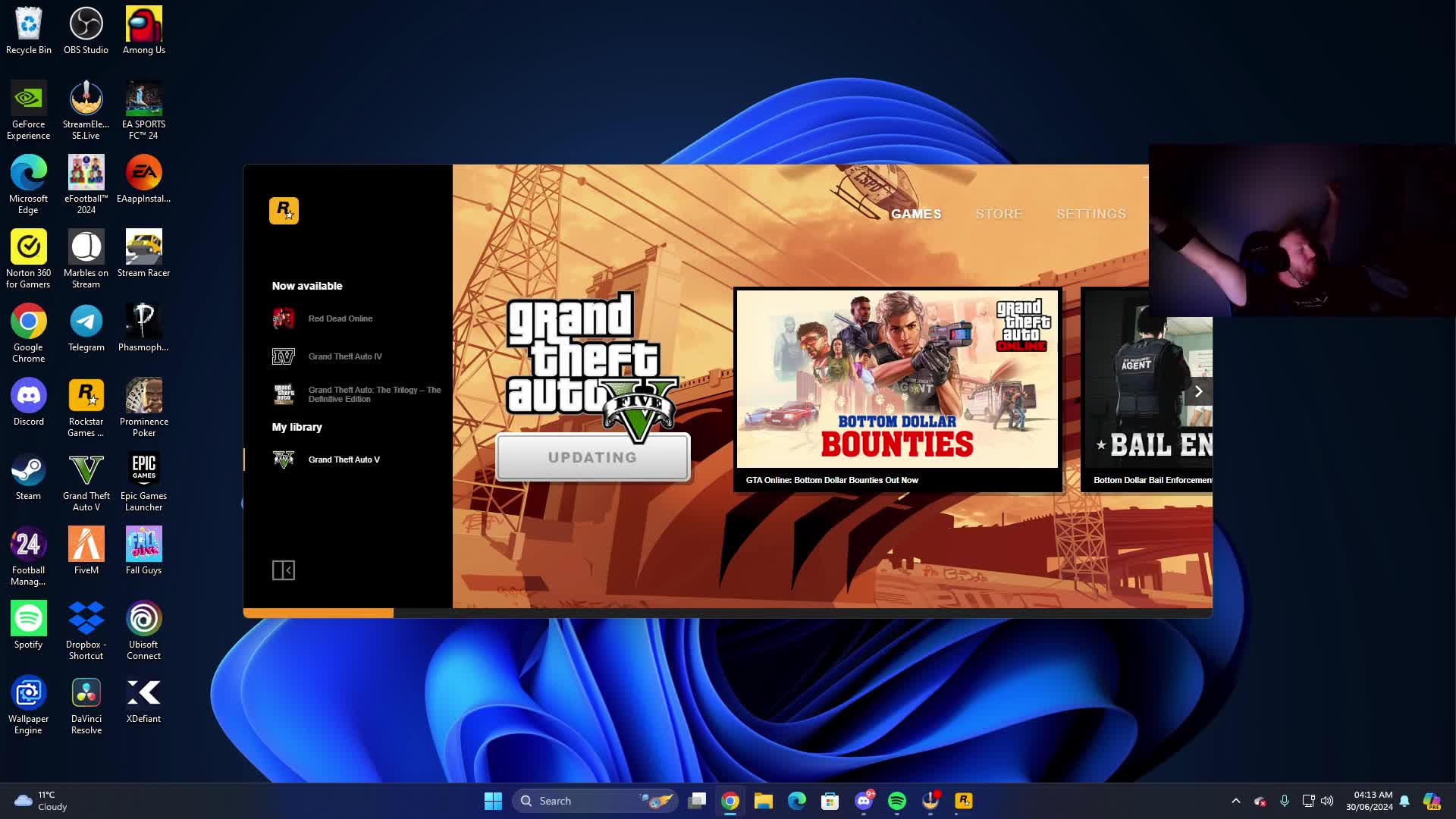Select FiveM desktop icon

tap(86, 551)
